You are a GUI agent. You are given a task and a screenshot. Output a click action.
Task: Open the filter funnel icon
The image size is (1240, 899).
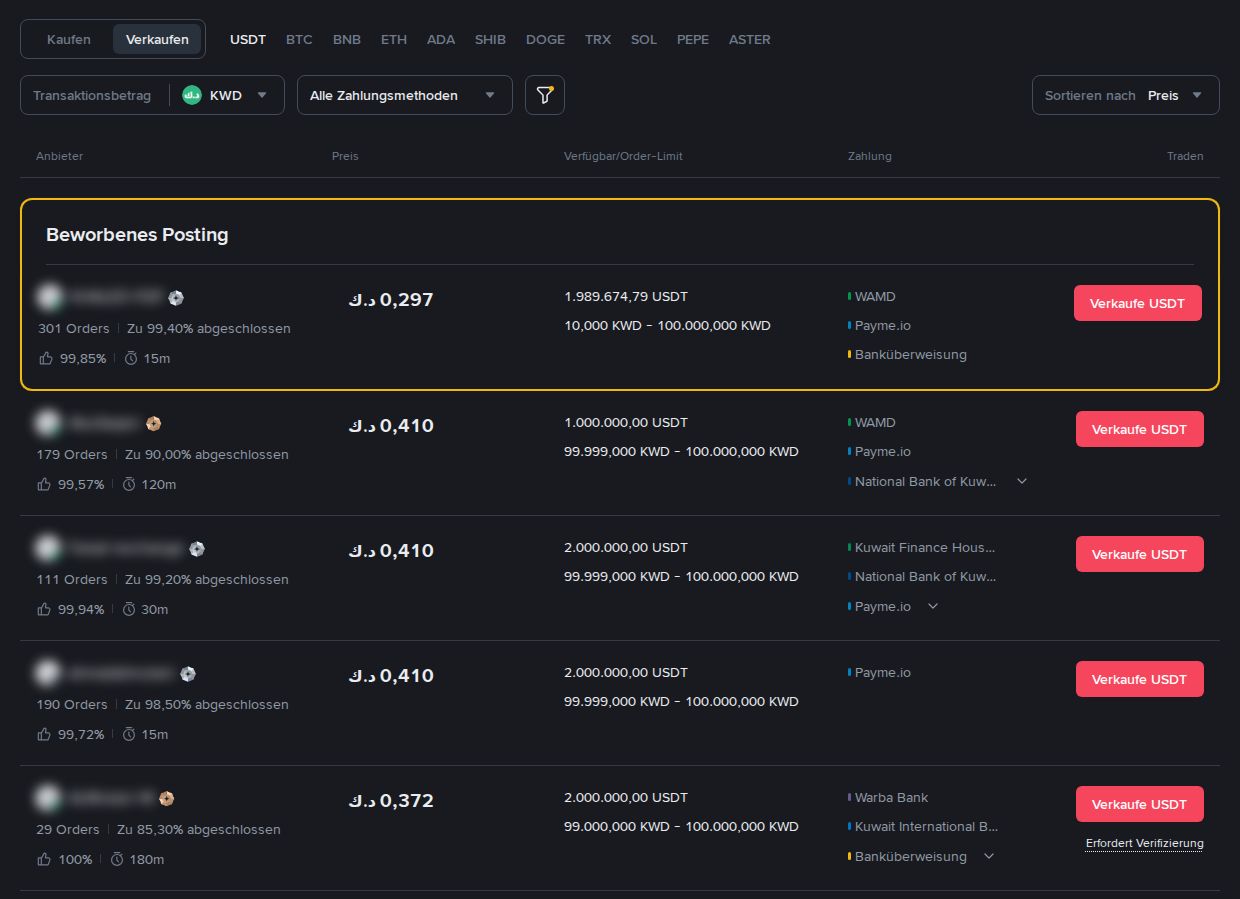(x=545, y=95)
